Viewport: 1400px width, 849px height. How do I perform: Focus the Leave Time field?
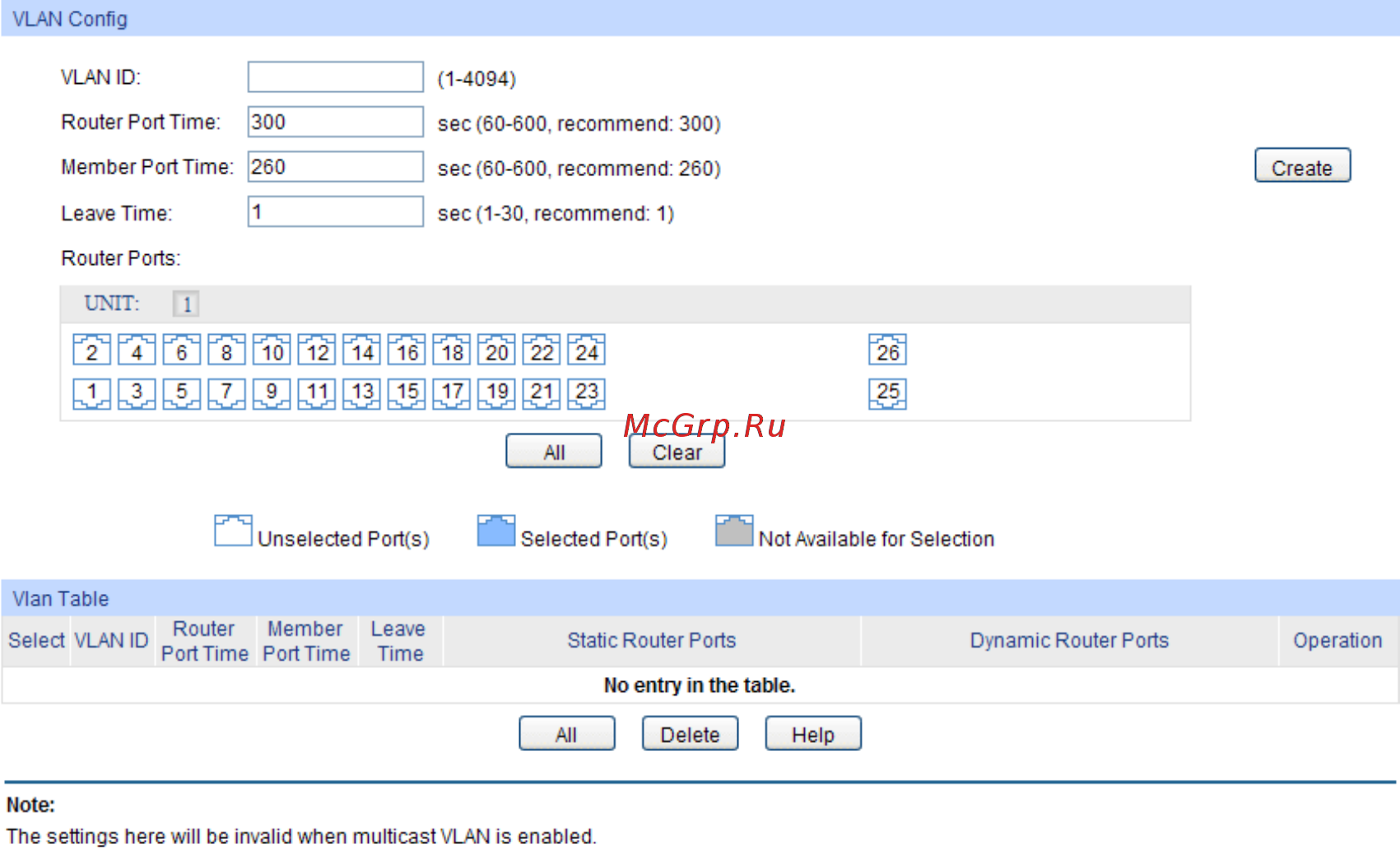336,211
